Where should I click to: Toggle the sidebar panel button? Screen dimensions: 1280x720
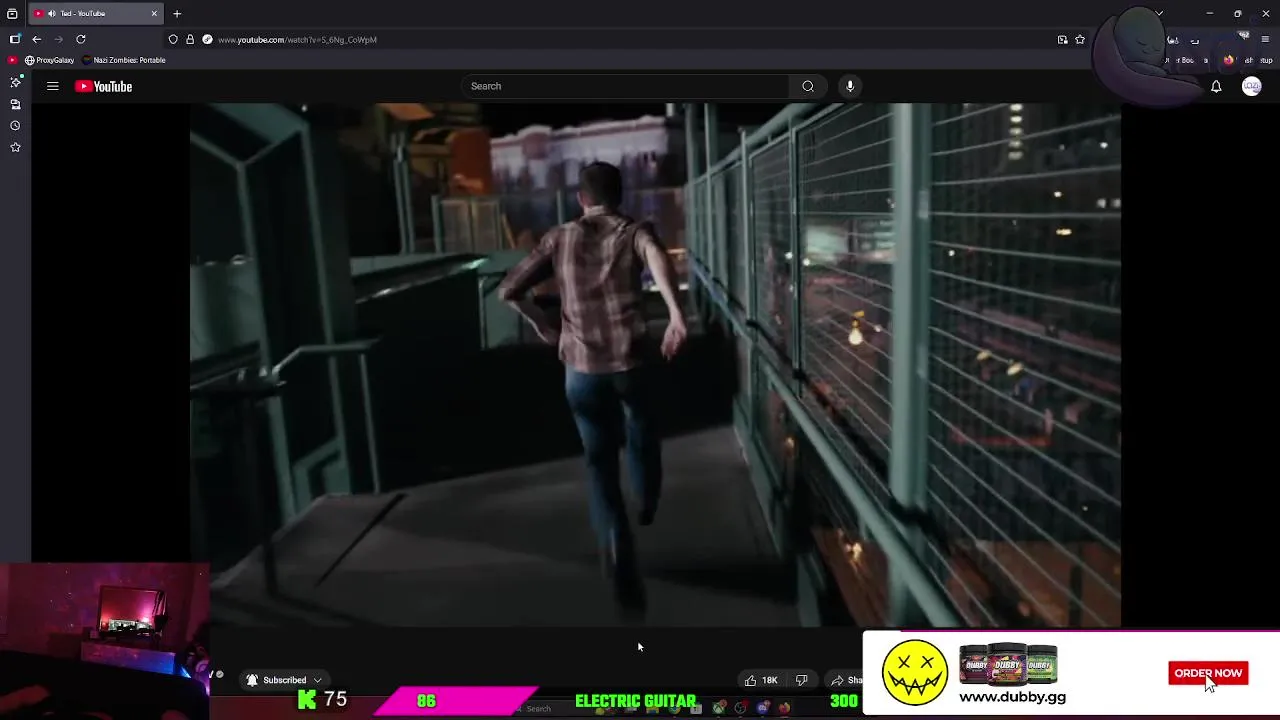coord(15,39)
